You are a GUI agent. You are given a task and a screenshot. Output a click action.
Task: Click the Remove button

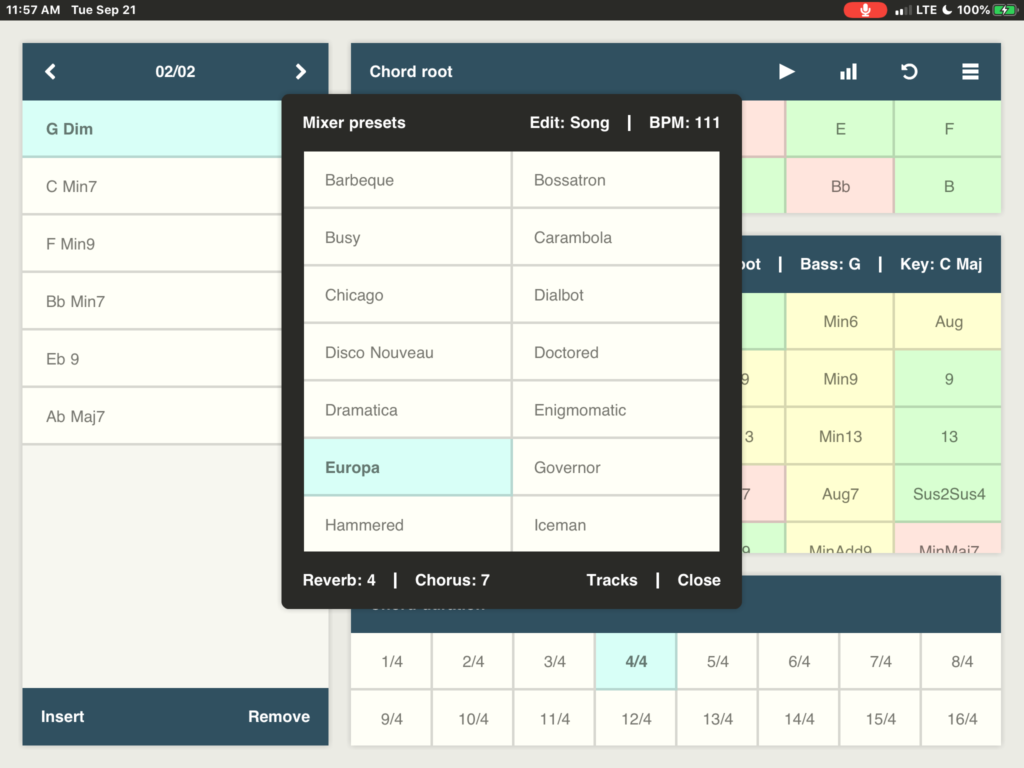click(278, 716)
